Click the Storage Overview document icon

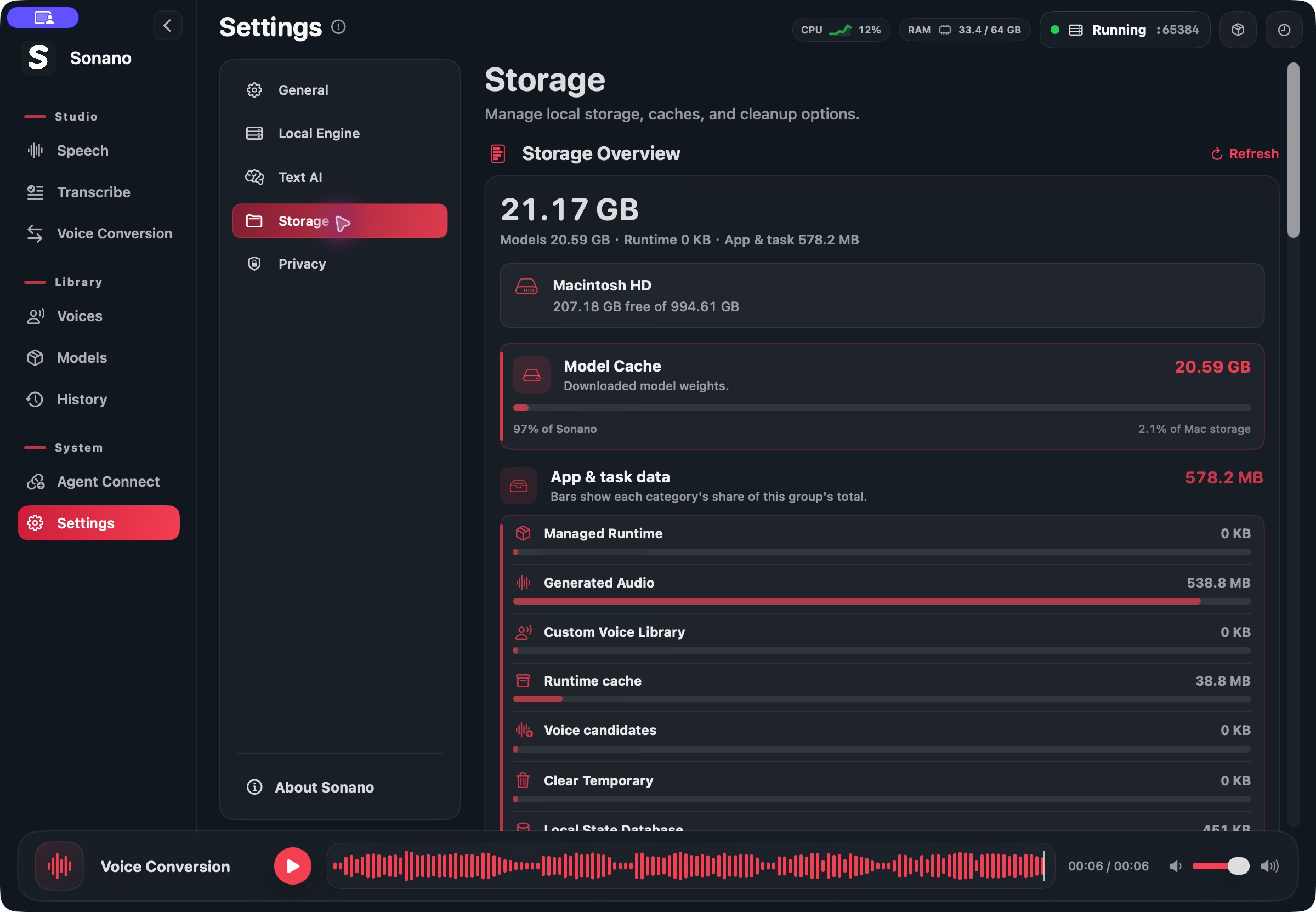click(x=498, y=153)
